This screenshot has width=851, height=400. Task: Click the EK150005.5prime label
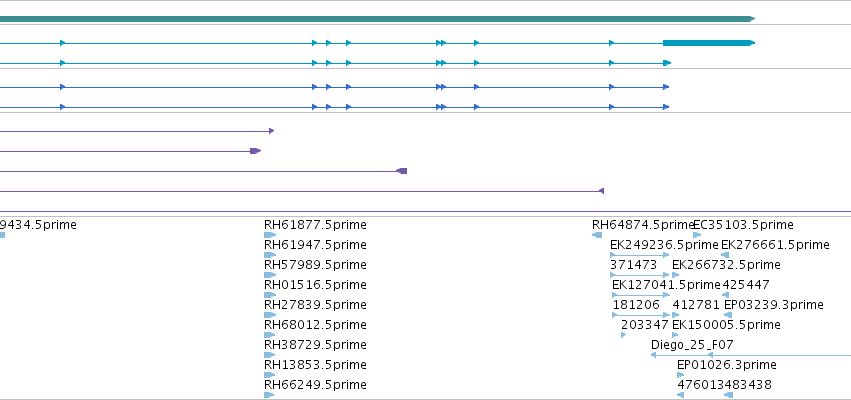click(726, 325)
